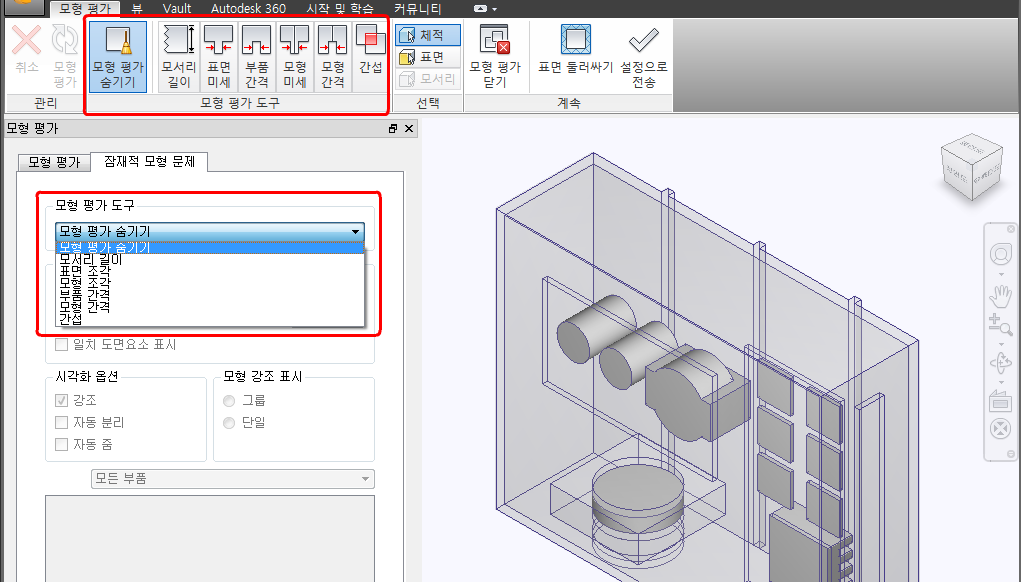Image resolution: width=1021 pixels, height=582 pixels.
Task: Click inside the empty results list box
Action: (x=210, y=538)
